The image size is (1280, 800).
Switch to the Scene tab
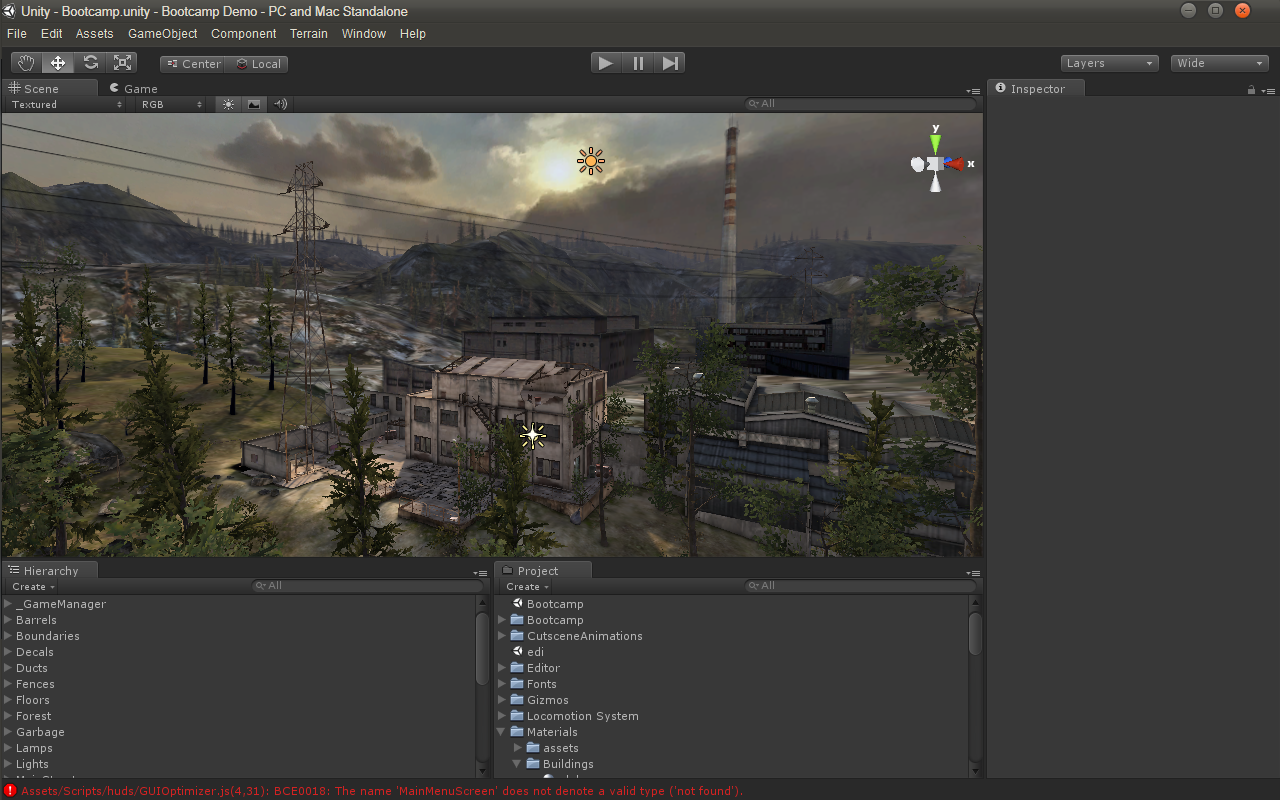(50, 88)
